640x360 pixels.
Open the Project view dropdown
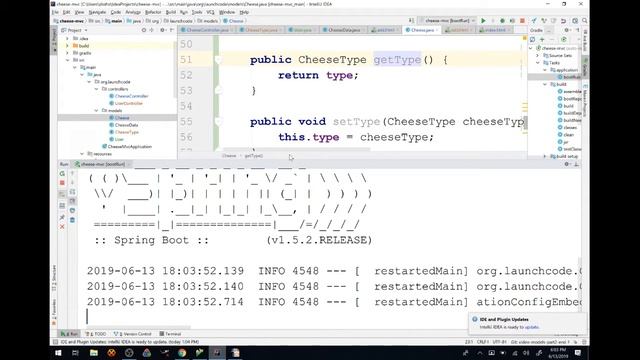74,30
